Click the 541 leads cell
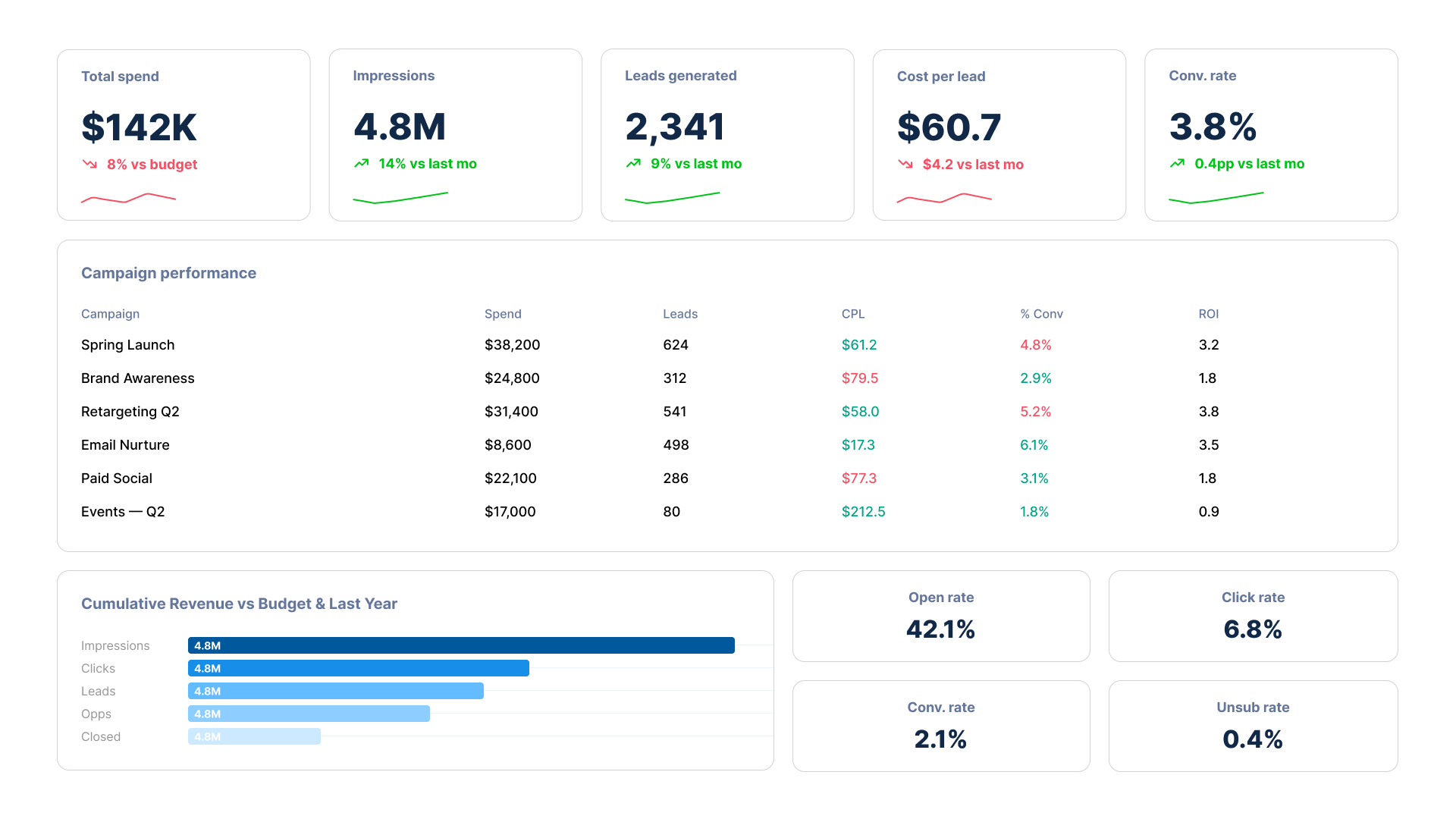The height and width of the screenshot is (819, 1456). point(675,412)
